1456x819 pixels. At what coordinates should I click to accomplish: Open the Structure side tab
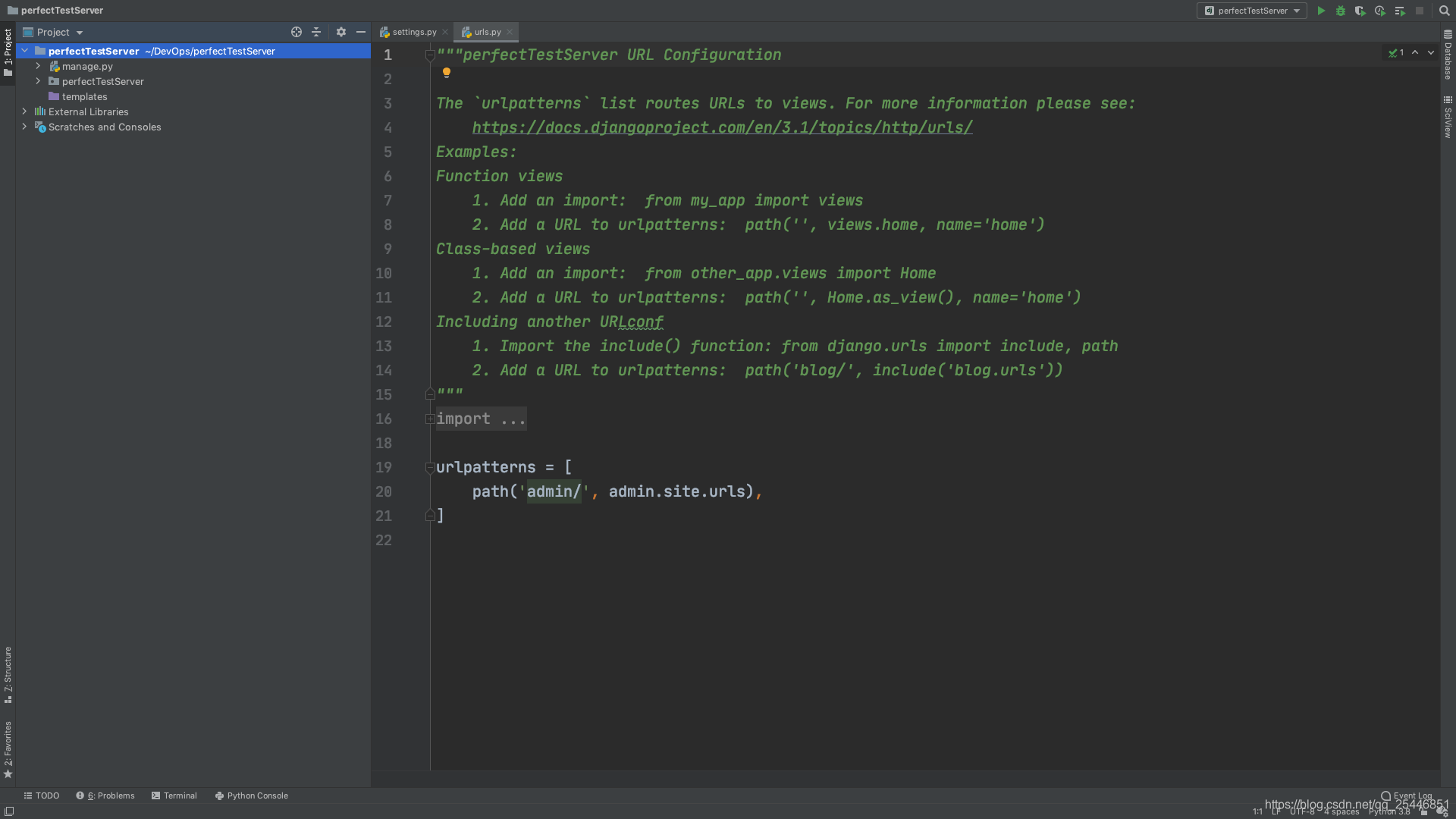coord(8,675)
